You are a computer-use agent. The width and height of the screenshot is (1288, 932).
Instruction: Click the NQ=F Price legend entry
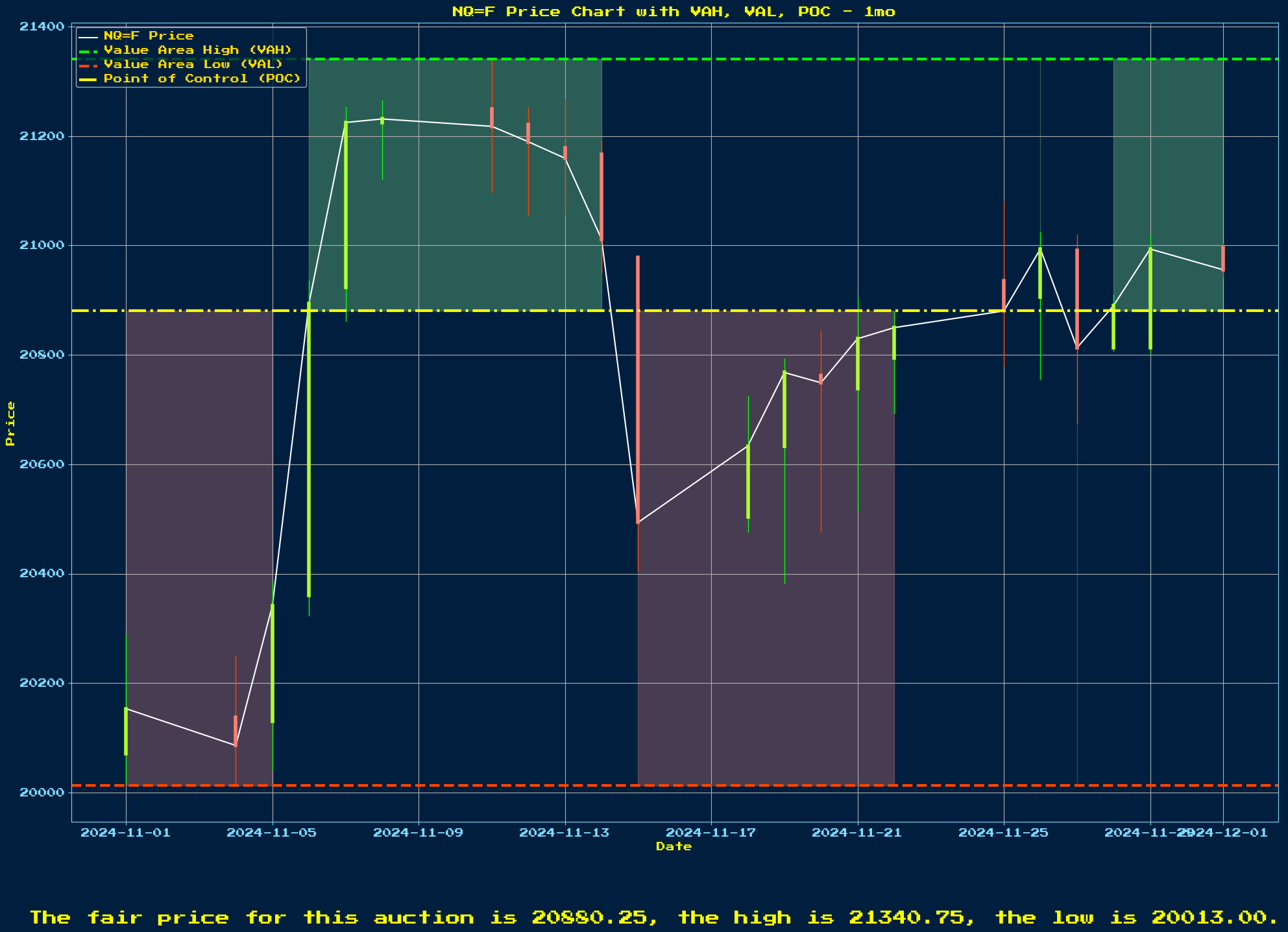149,36
